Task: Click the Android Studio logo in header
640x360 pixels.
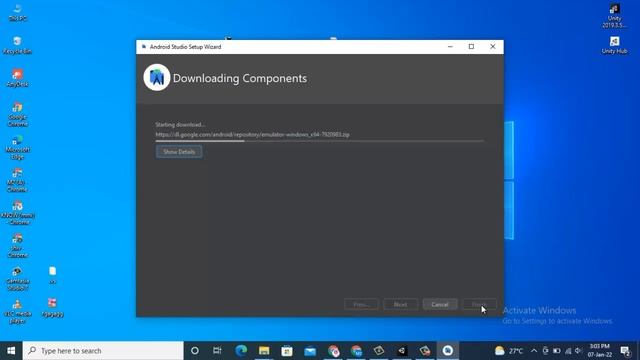Action: [157, 78]
